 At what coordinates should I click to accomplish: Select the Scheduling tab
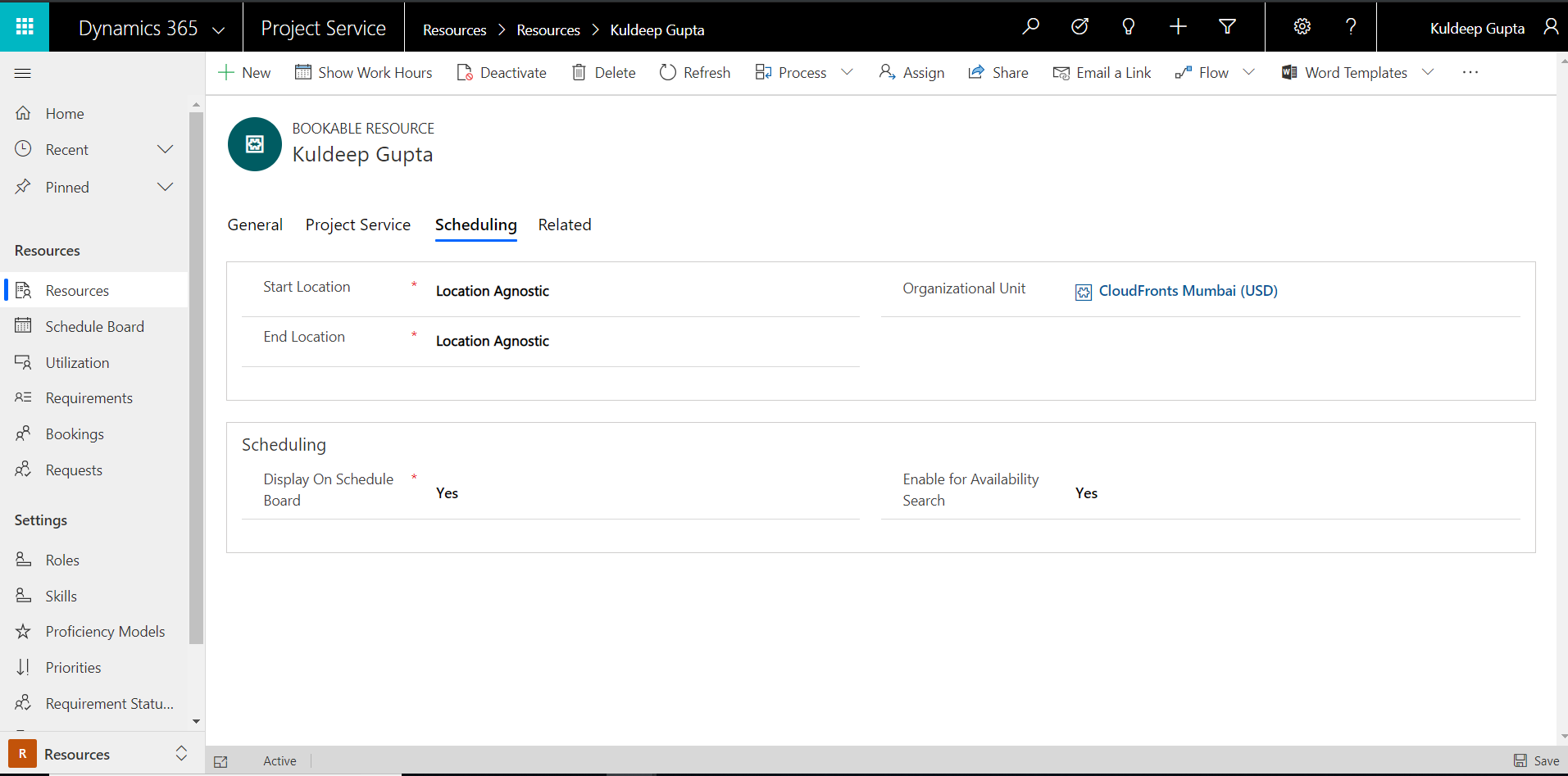click(476, 225)
